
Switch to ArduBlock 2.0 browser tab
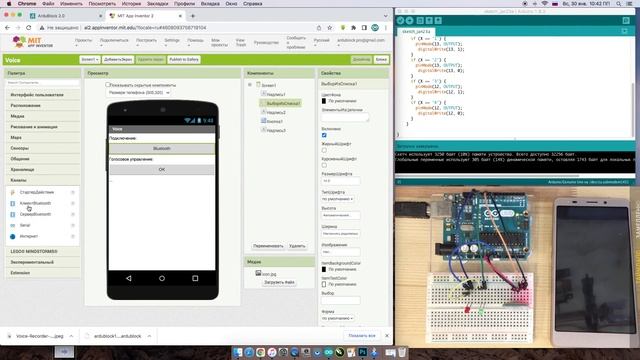coord(65,16)
